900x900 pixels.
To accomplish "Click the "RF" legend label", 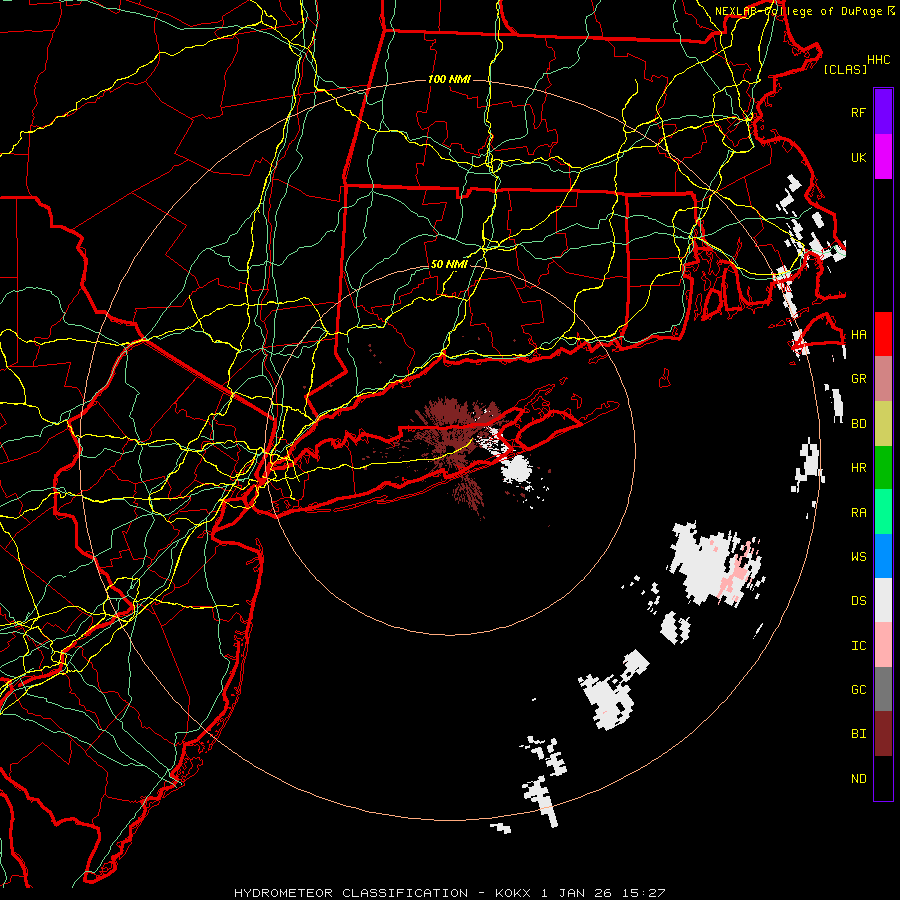I will pyautogui.click(x=858, y=112).
